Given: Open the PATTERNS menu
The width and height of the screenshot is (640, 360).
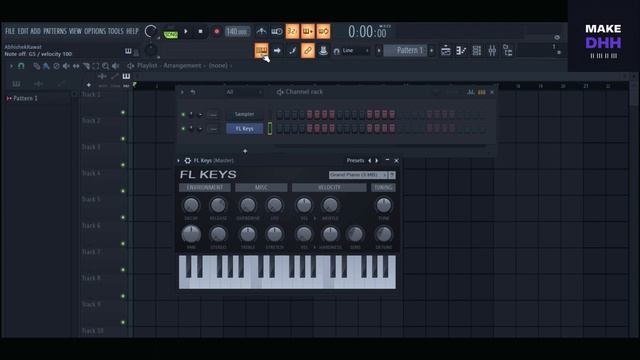Looking at the screenshot, I should [x=55, y=31].
